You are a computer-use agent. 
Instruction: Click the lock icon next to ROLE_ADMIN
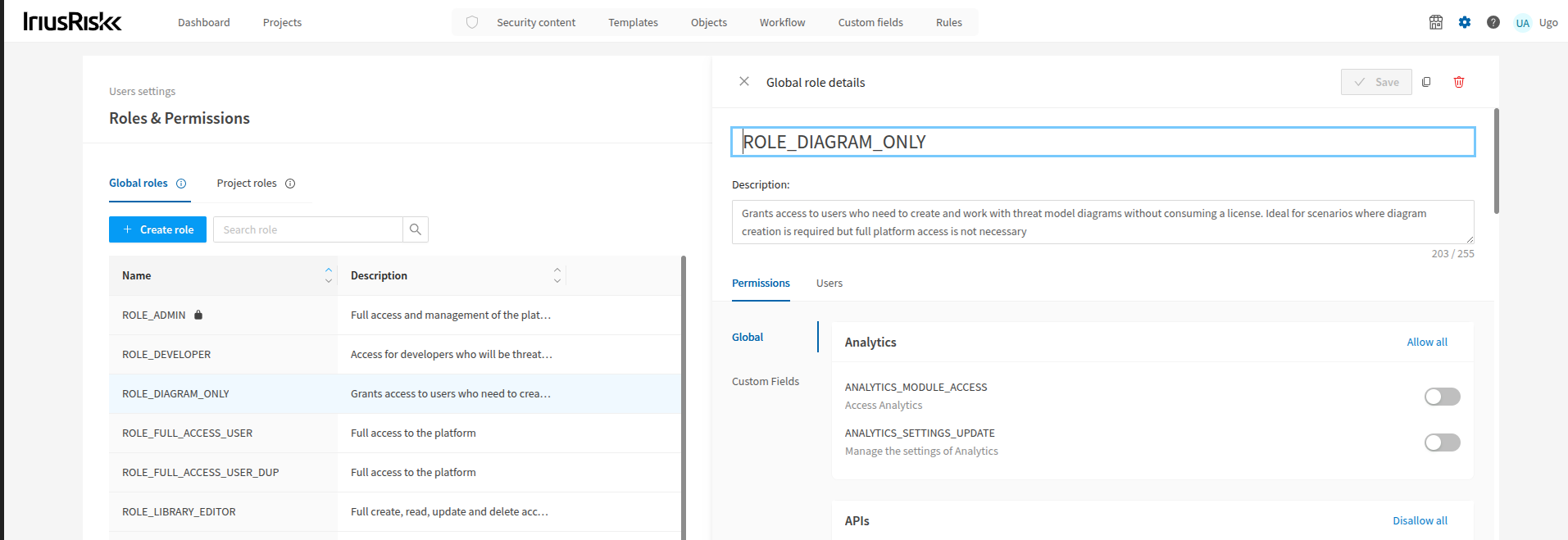(198, 315)
